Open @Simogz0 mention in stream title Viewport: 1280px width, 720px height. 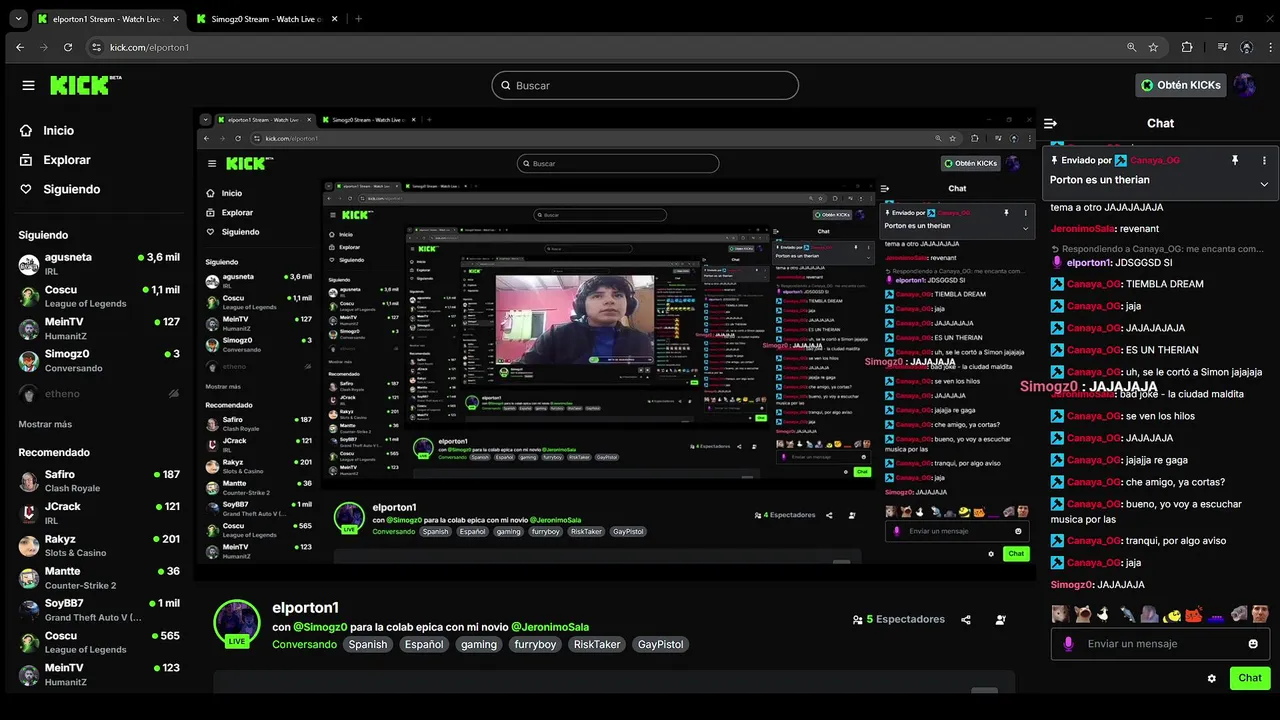pos(320,627)
